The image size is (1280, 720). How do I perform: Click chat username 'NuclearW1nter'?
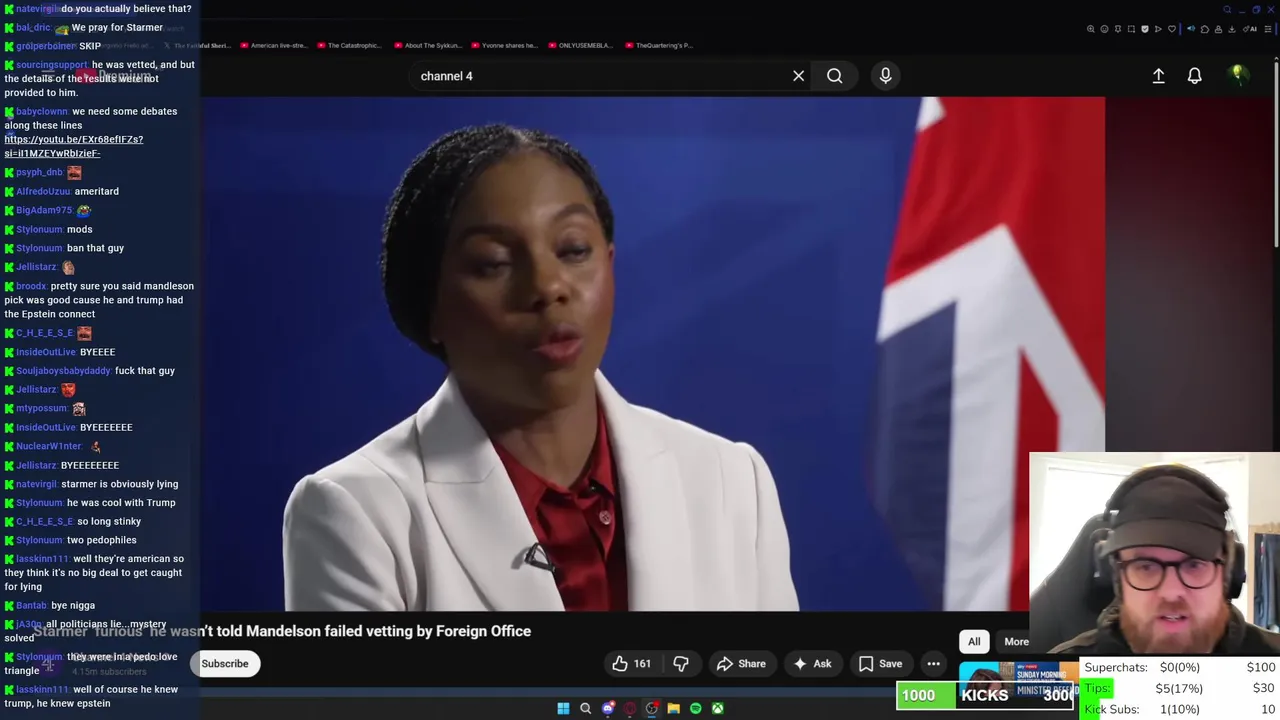(x=48, y=446)
